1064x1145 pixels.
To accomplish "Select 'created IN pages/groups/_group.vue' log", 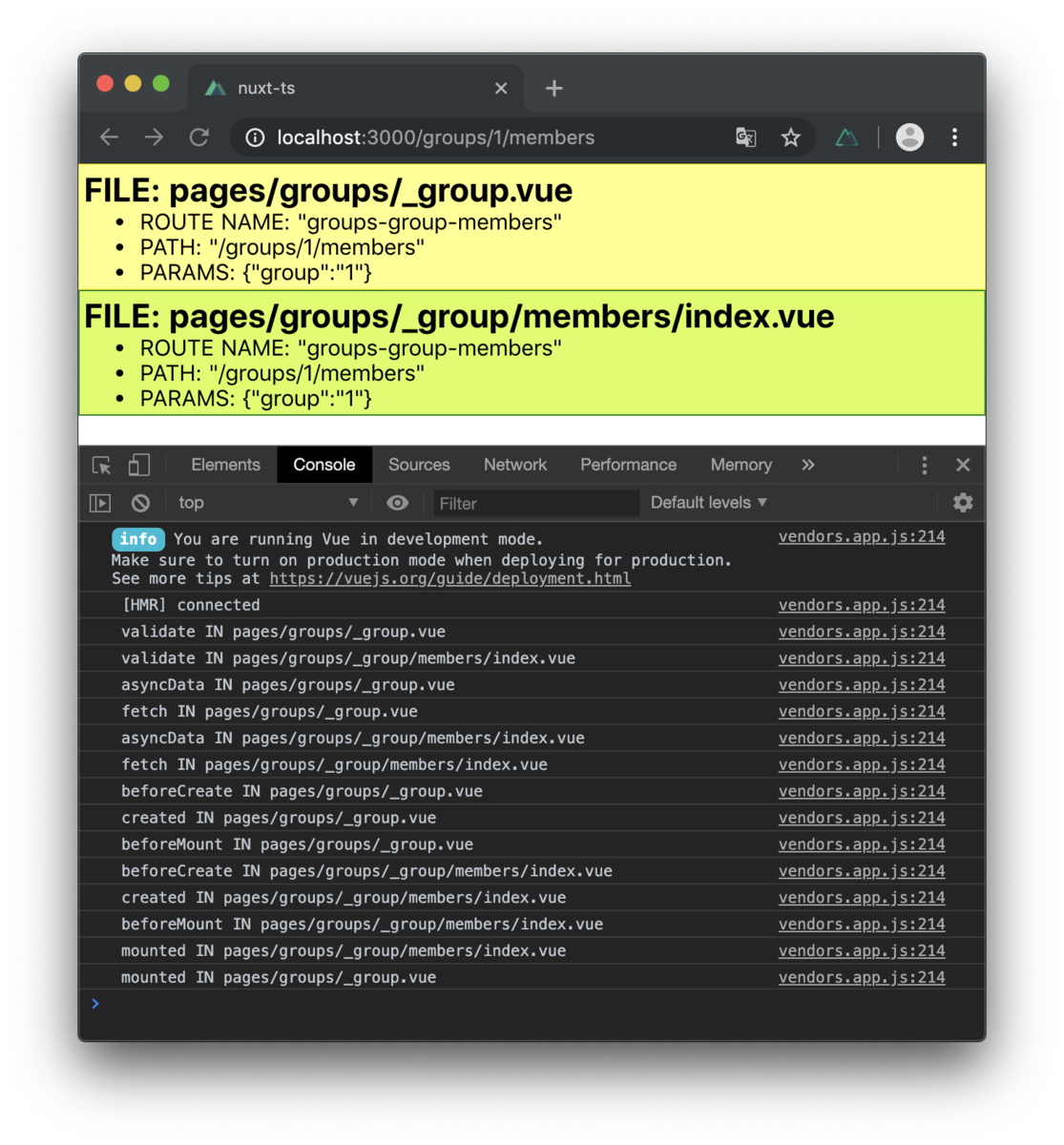I will coord(532,818).
